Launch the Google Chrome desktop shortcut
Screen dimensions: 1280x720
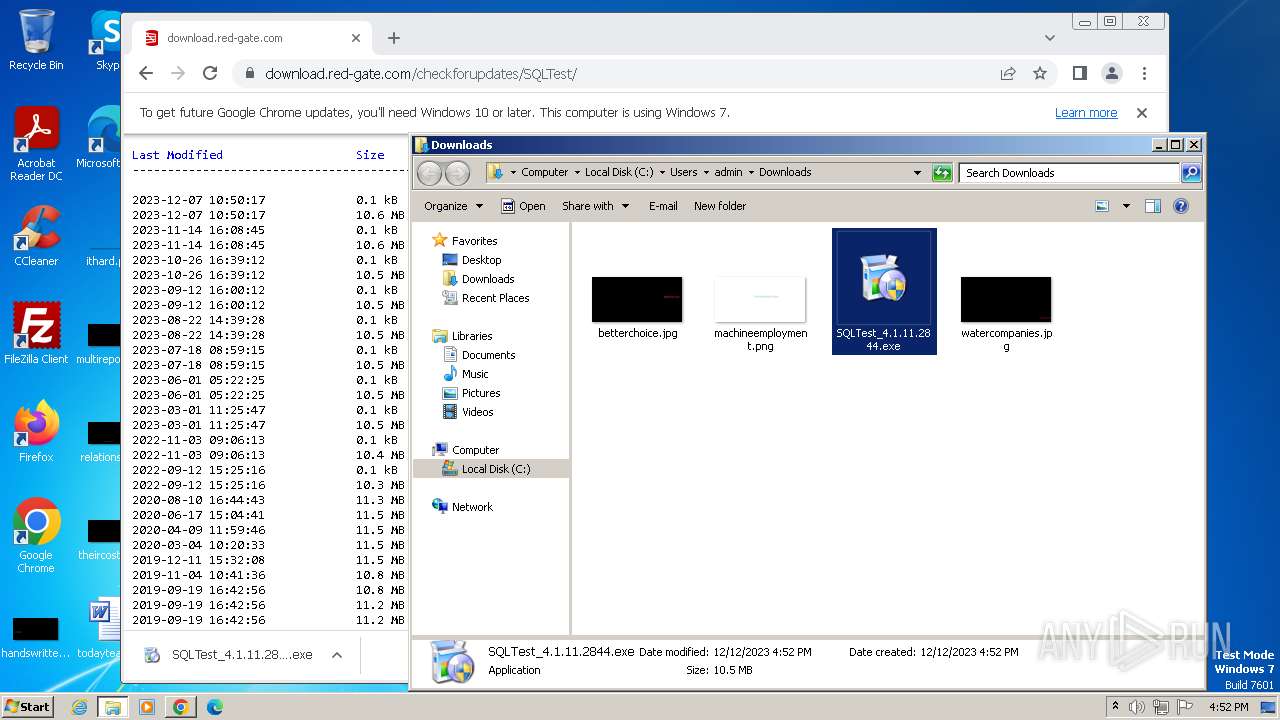tap(36, 536)
